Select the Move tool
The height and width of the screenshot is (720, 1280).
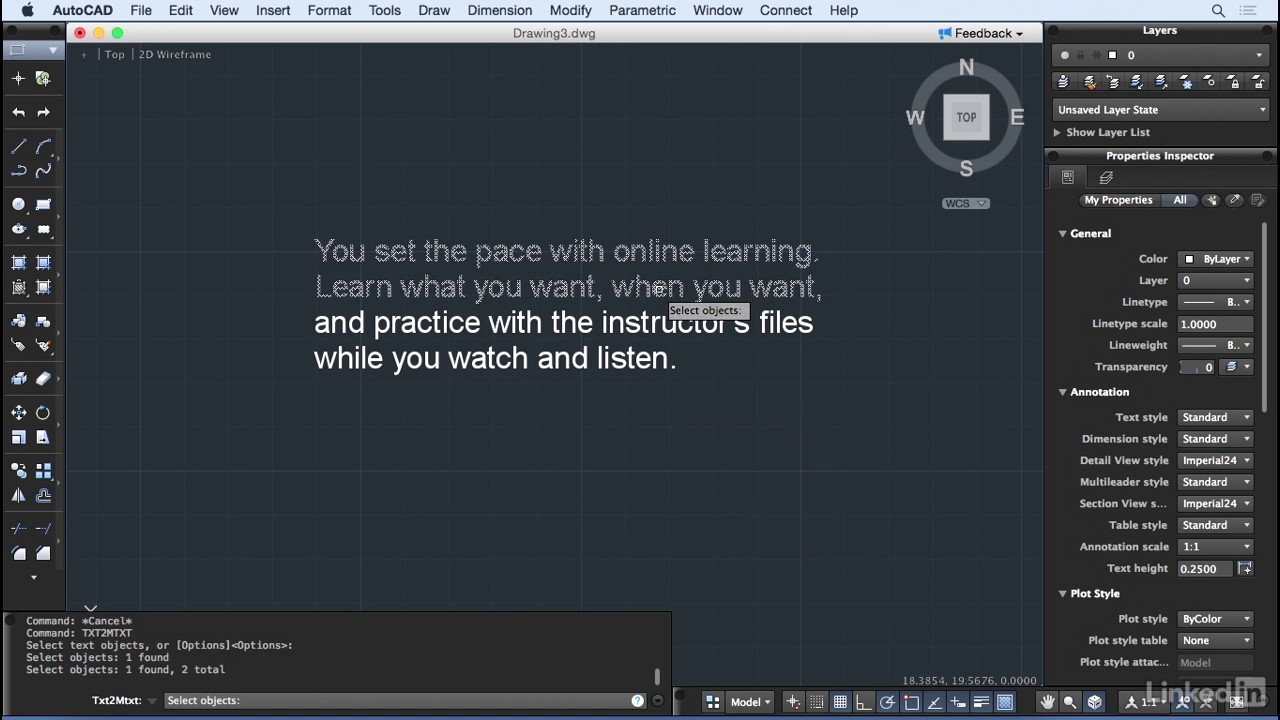point(18,412)
